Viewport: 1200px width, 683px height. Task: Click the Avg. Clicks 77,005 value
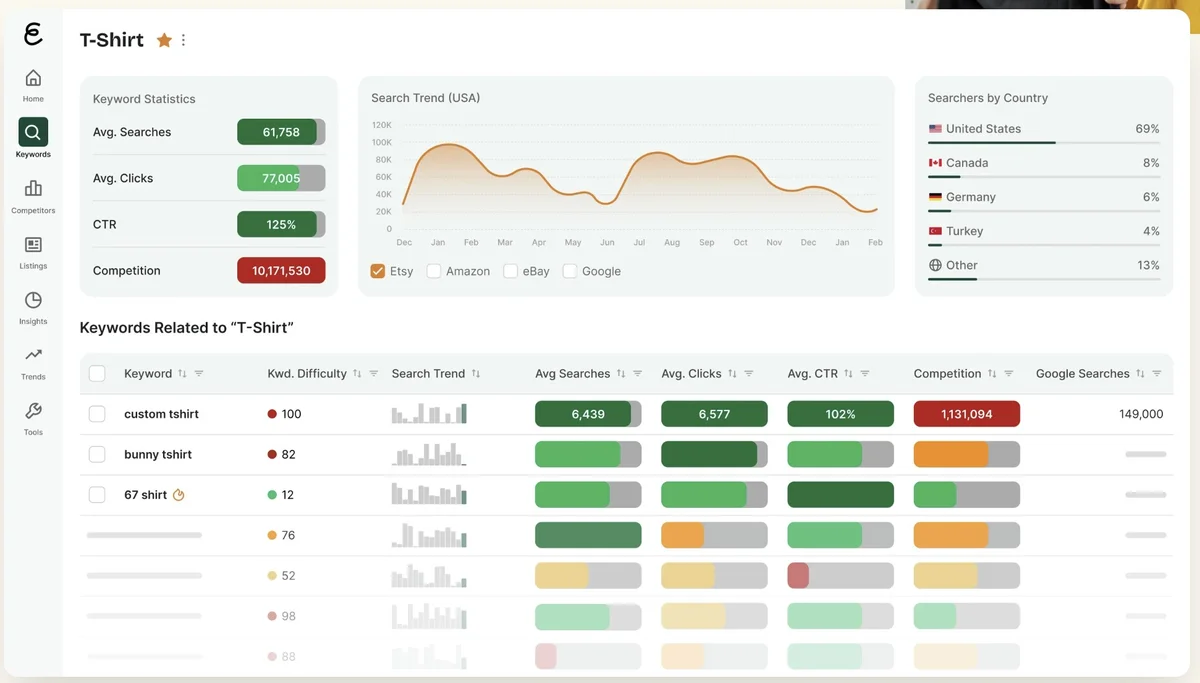[x=281, y=178]
